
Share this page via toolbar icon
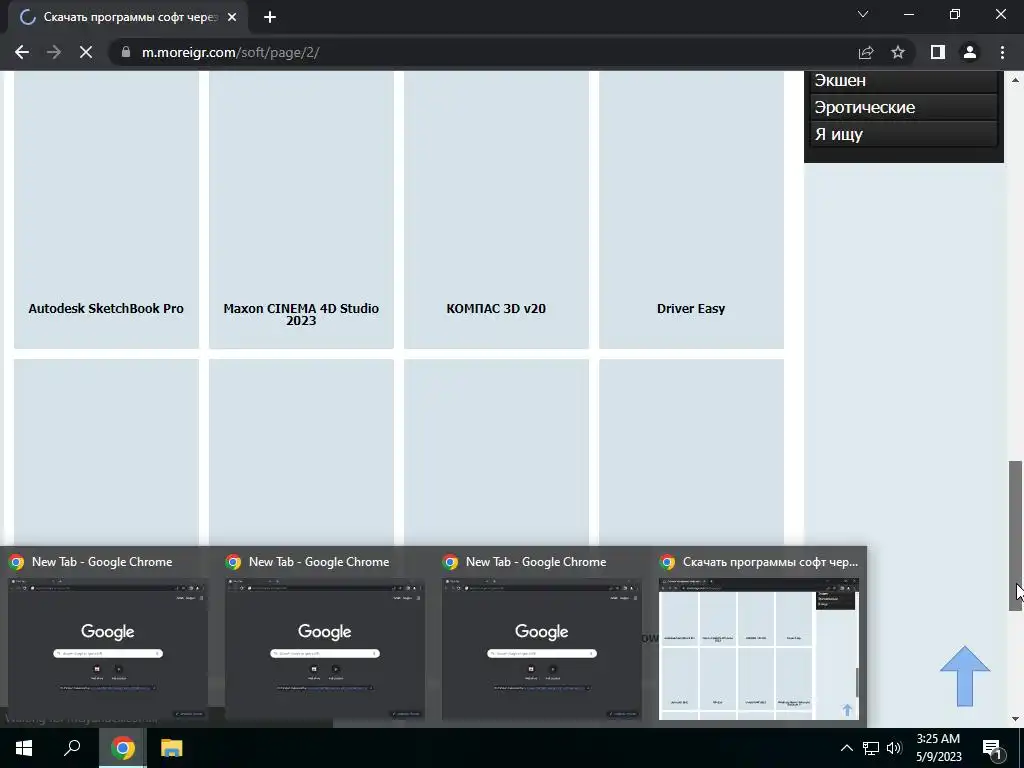coord(866,52)
